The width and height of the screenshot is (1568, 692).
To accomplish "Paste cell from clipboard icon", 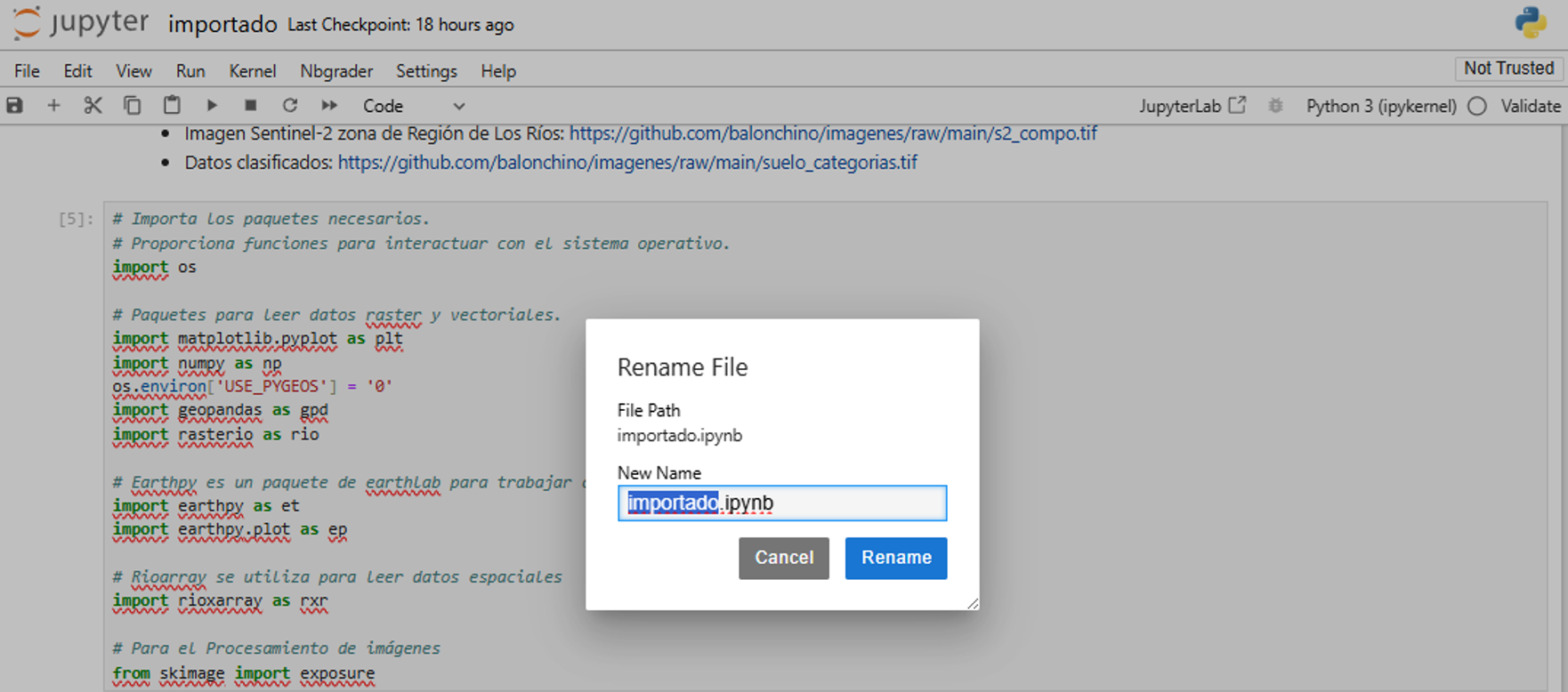I will (x=172, y=106).
